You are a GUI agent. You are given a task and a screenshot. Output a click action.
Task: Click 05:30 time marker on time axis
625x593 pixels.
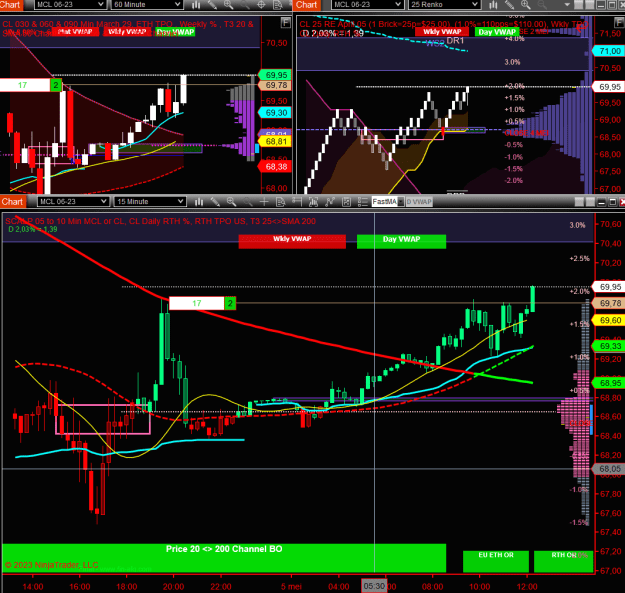(x=374, y=586)
